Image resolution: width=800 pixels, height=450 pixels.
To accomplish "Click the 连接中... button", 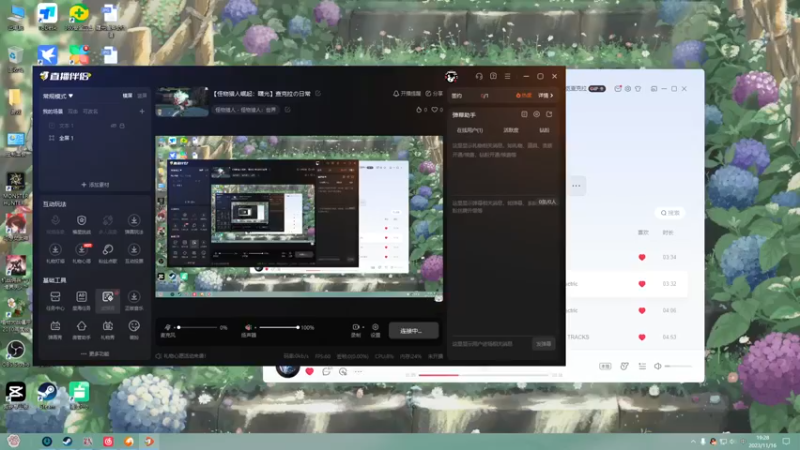I will pyautogui.click(x=413, y=331).
